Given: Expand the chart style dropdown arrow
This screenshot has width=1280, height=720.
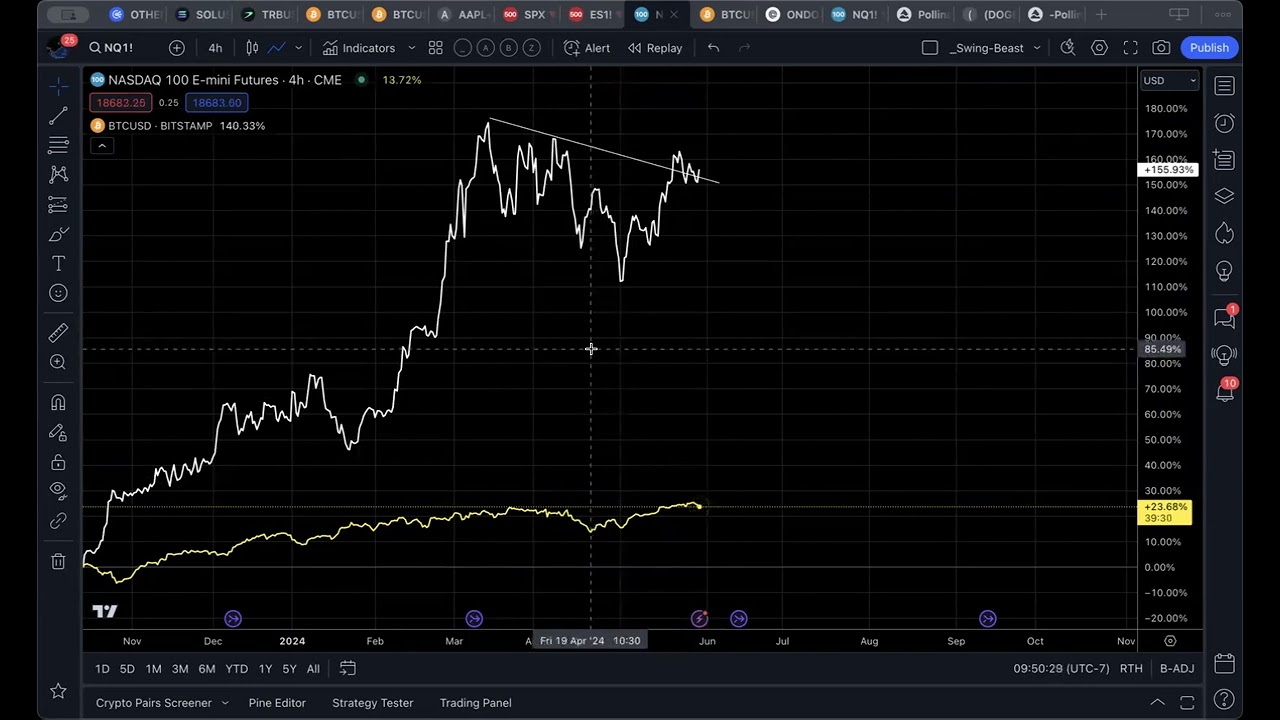Looking at the screenshot, I should click(x=298, y=48).
